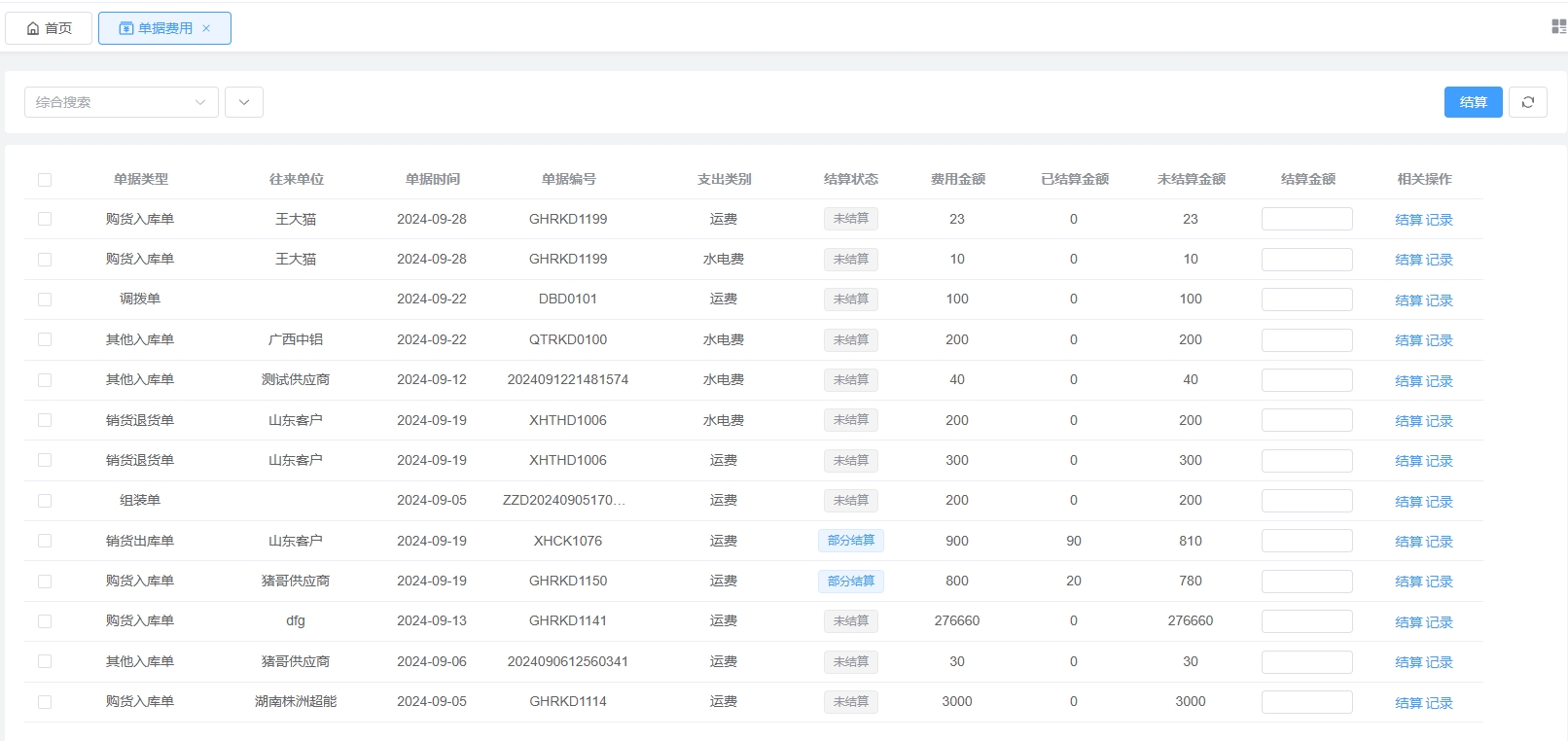
Task: Click the 单据时间 column header
Action: (433, 179)
